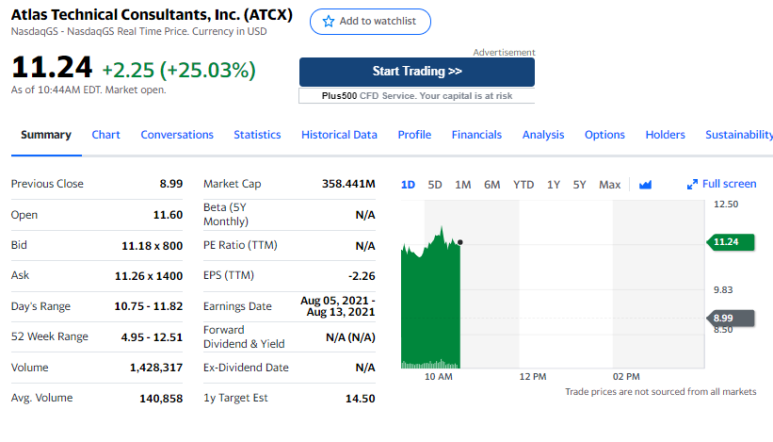This screenshot has height=442, width=773.
Task: Click the Avg. Volume value 140,858
Action: (x=161, y=398)
